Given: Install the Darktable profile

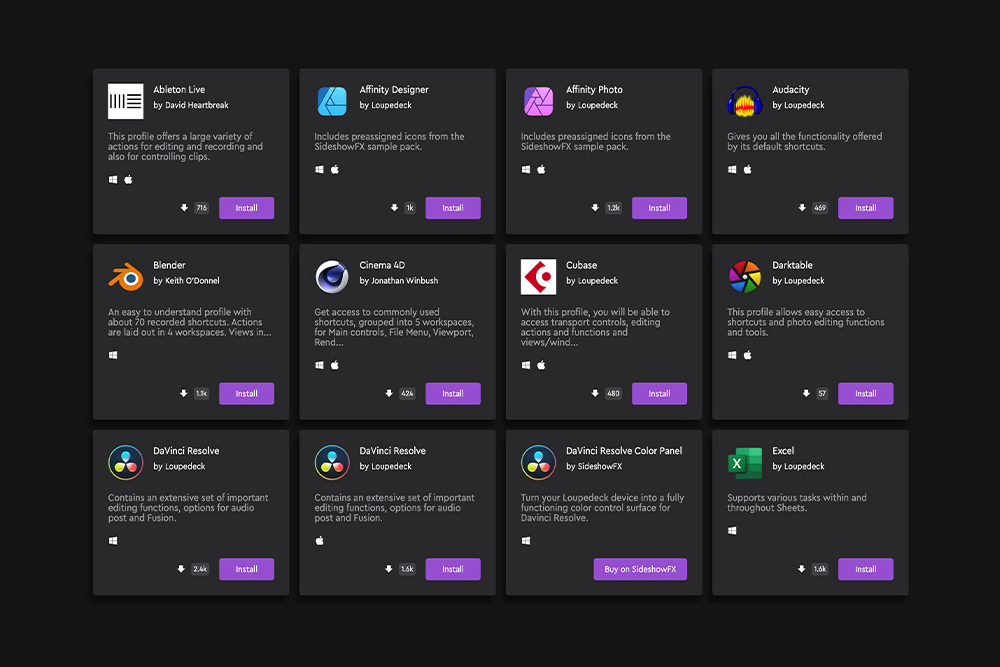Looking at the screenshot, I should 865,393.
